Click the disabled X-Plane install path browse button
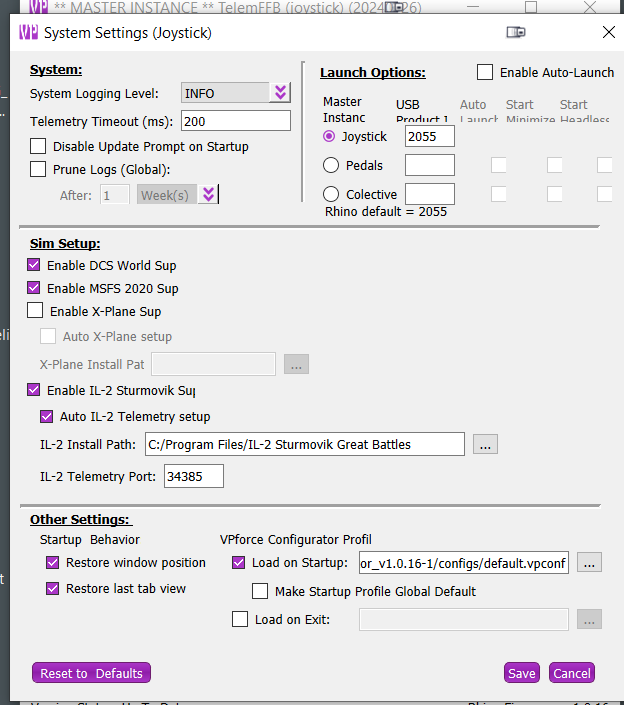Screen dimensions: 624x705 (296, 364)
